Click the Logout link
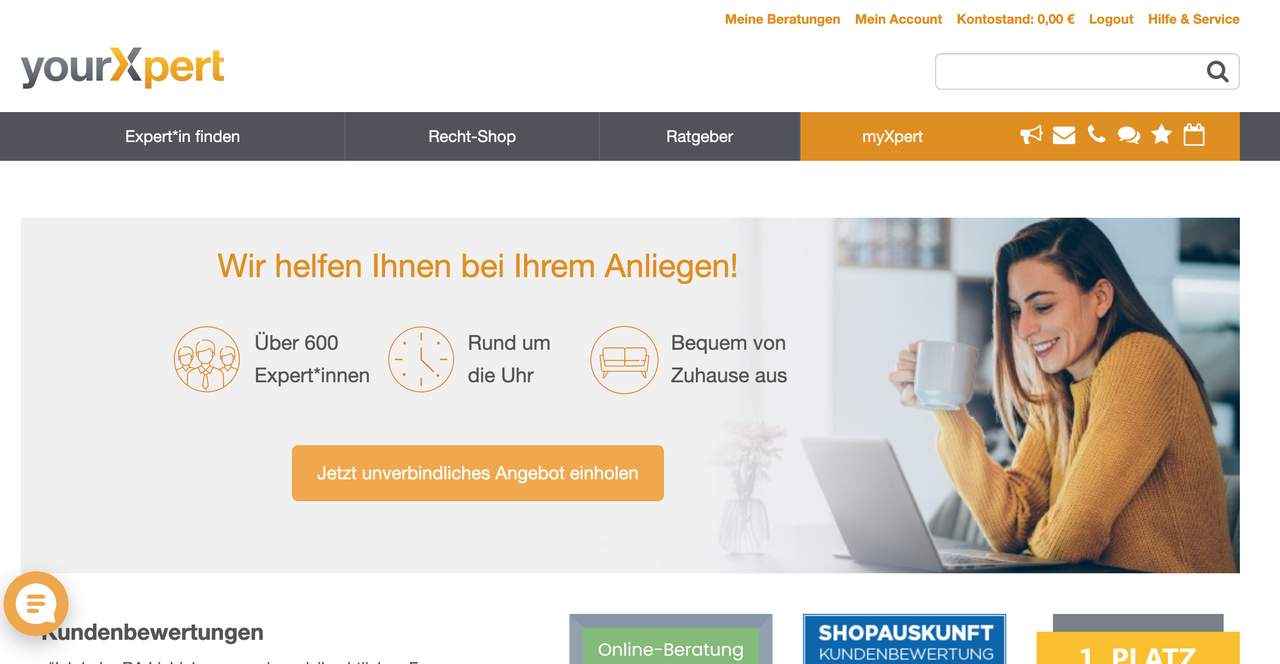The height and width of the screenshot is (664, 1280). (x=1111, y=19)
